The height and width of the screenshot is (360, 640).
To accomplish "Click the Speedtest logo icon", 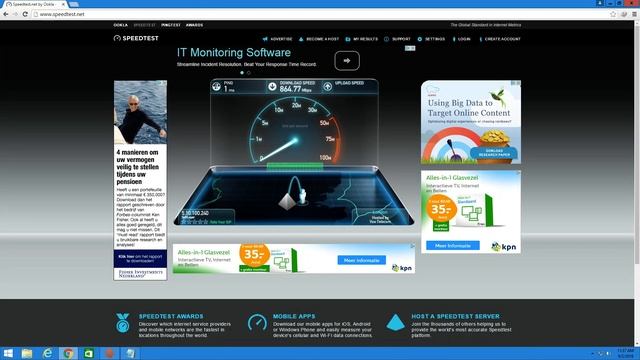I will (117, 38).
